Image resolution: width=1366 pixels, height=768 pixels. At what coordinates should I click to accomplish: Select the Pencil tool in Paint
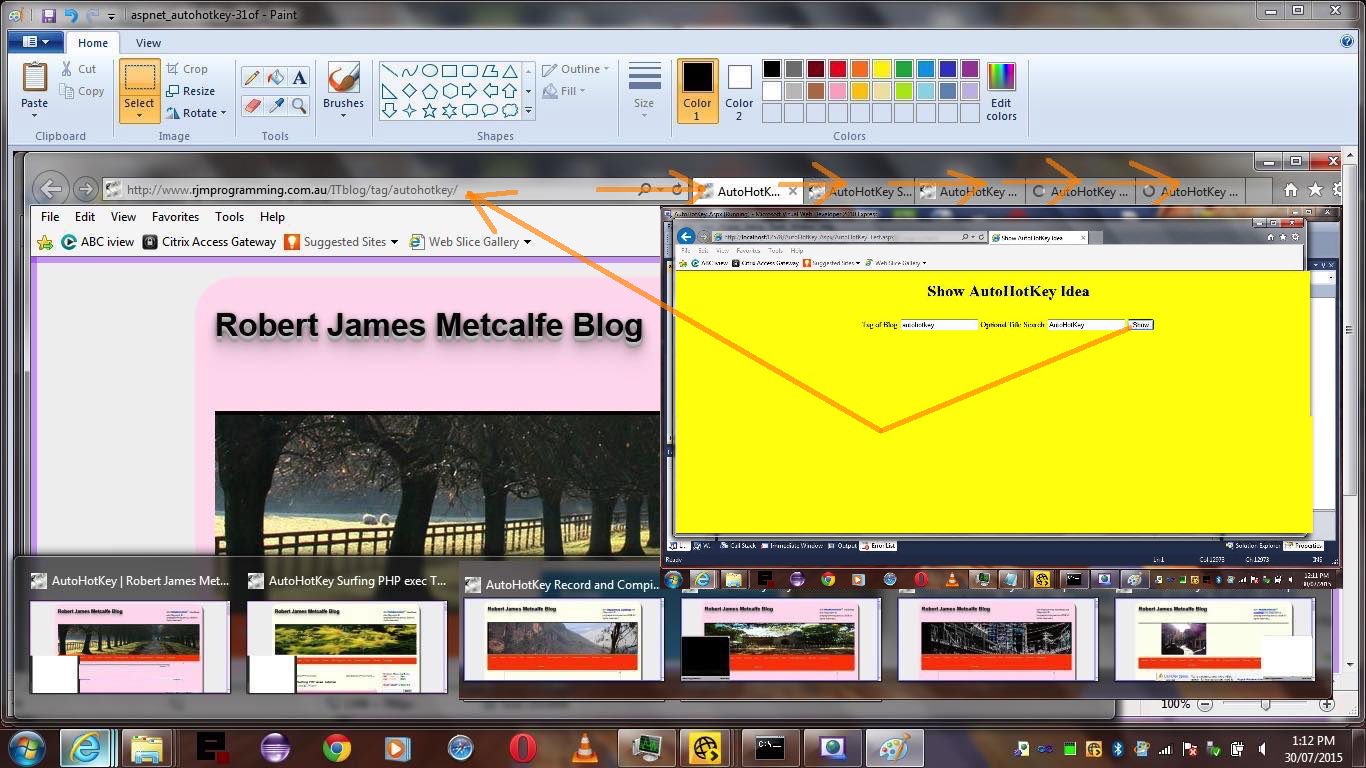[251, 78]
